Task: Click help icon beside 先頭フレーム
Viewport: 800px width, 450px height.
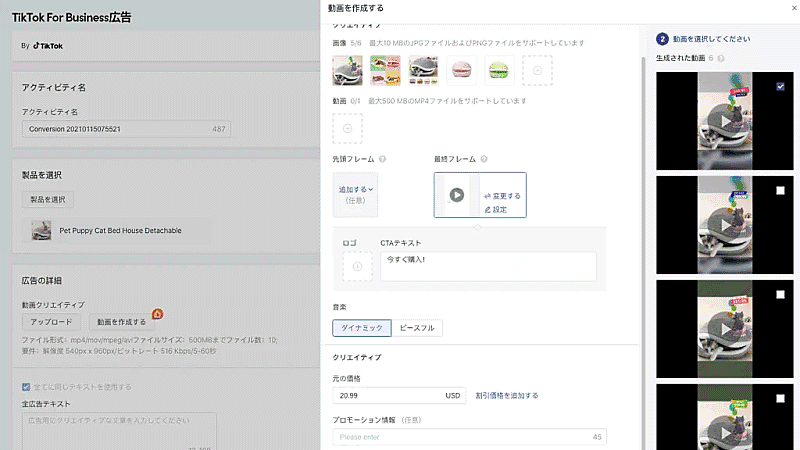Action: pyautogui.click(x=383, y=159)
